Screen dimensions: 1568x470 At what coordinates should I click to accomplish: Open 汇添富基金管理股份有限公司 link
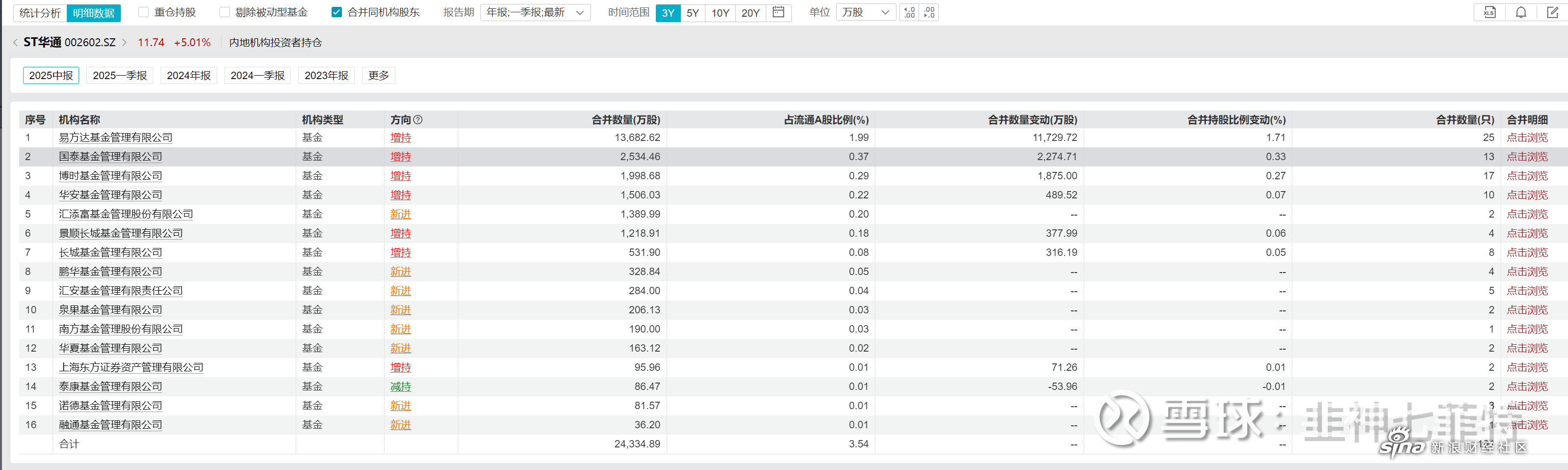(x=126, y=214)
